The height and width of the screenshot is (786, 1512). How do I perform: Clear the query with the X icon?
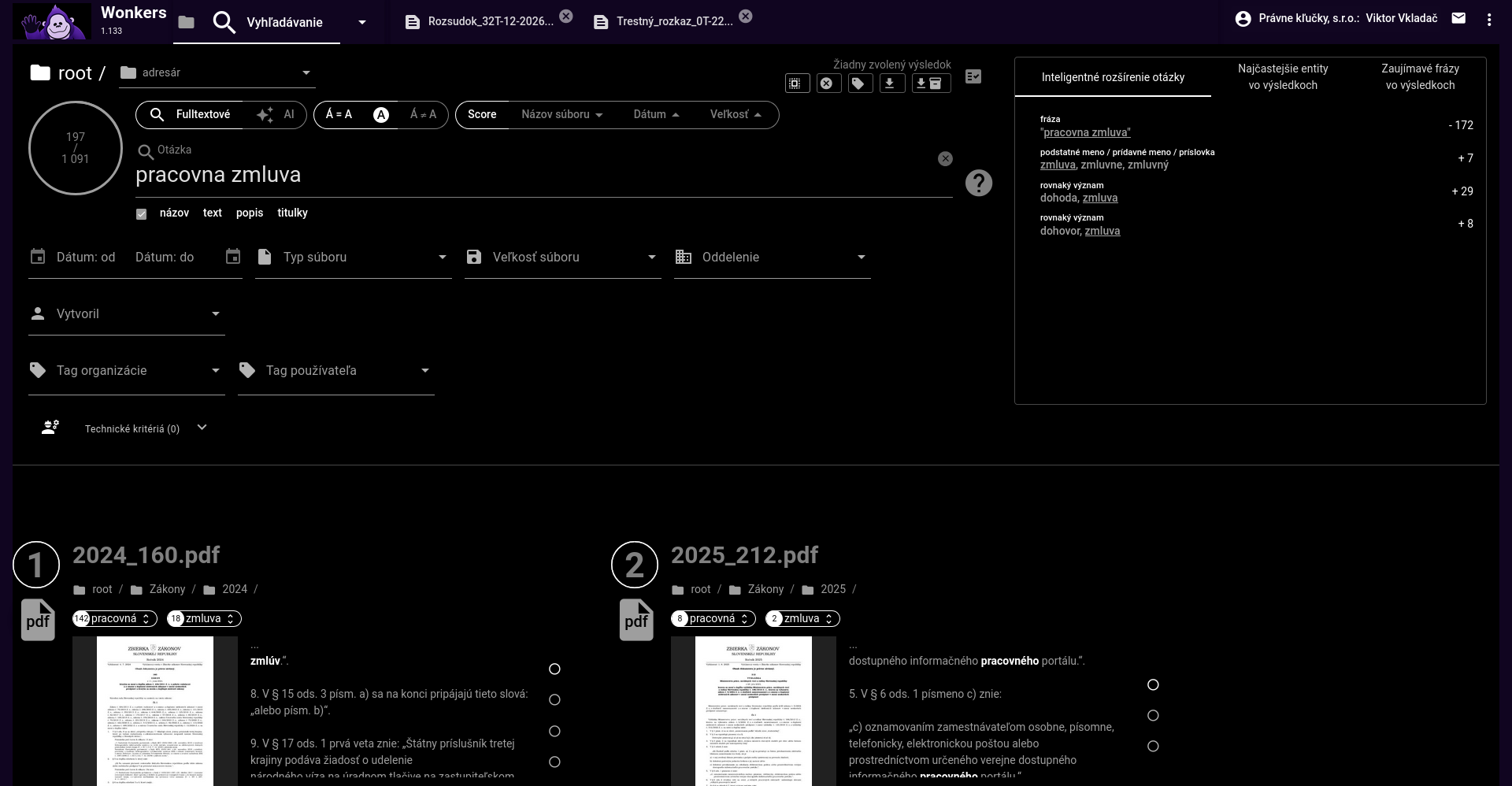click(945, 159)
